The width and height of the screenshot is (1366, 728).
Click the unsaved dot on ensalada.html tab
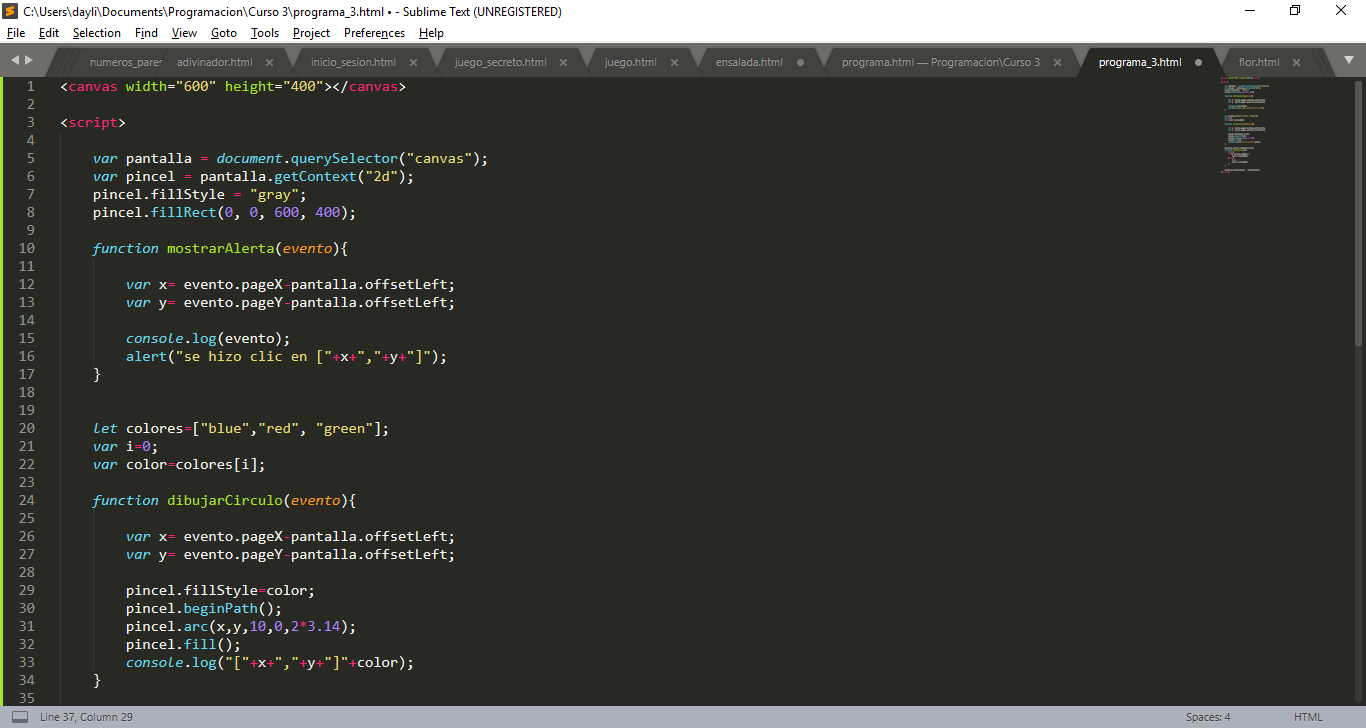[800, 62]
